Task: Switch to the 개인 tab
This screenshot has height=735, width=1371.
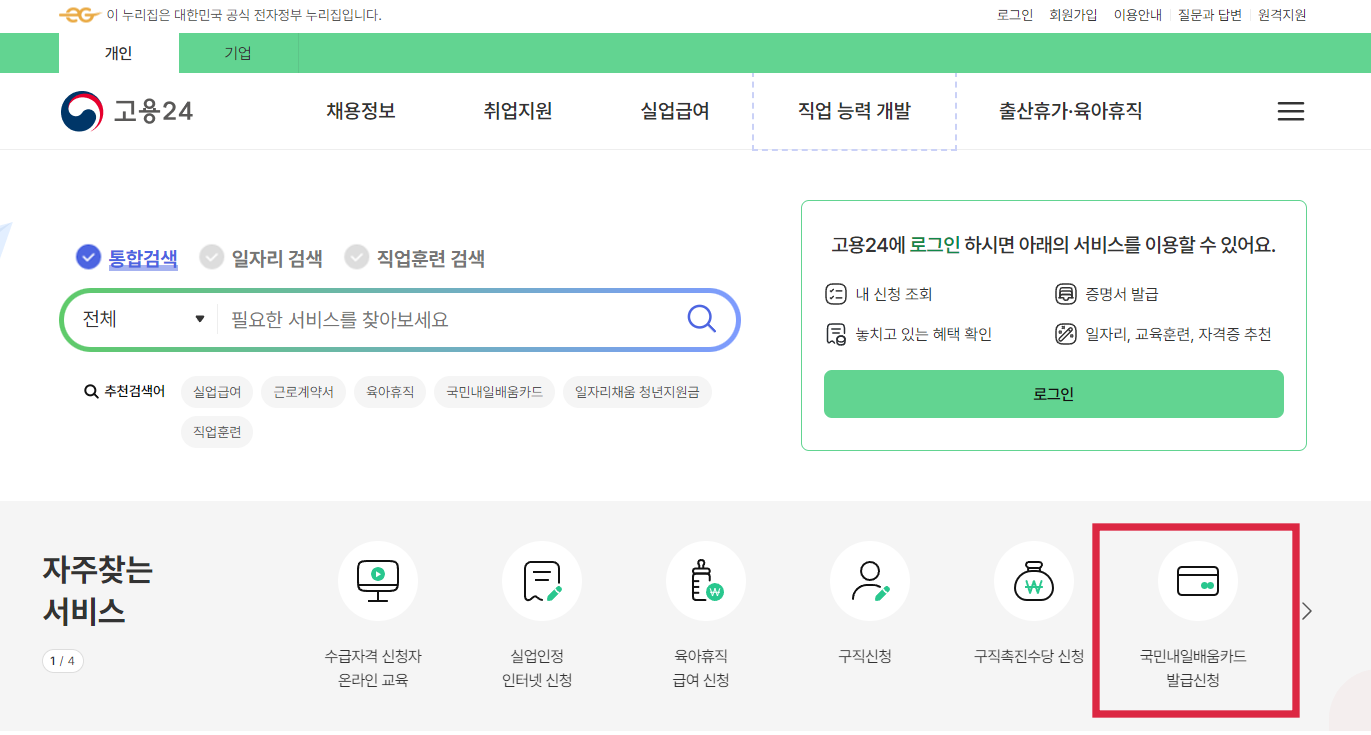Action: click(x=119, y=53)
